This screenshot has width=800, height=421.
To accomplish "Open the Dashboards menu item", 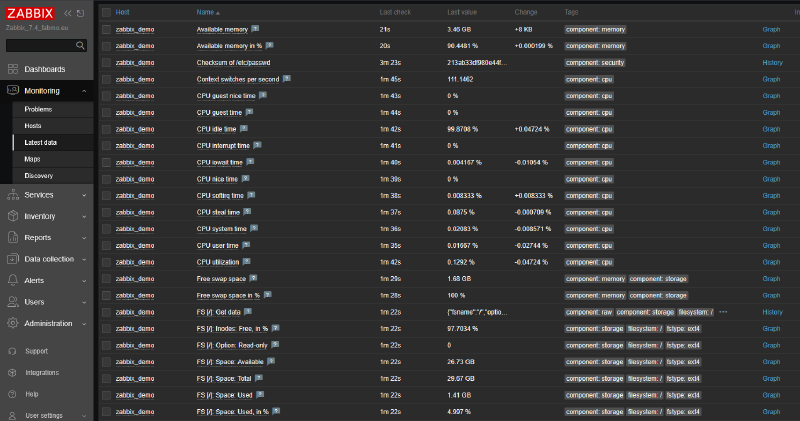I will click(x=45, y=69).
